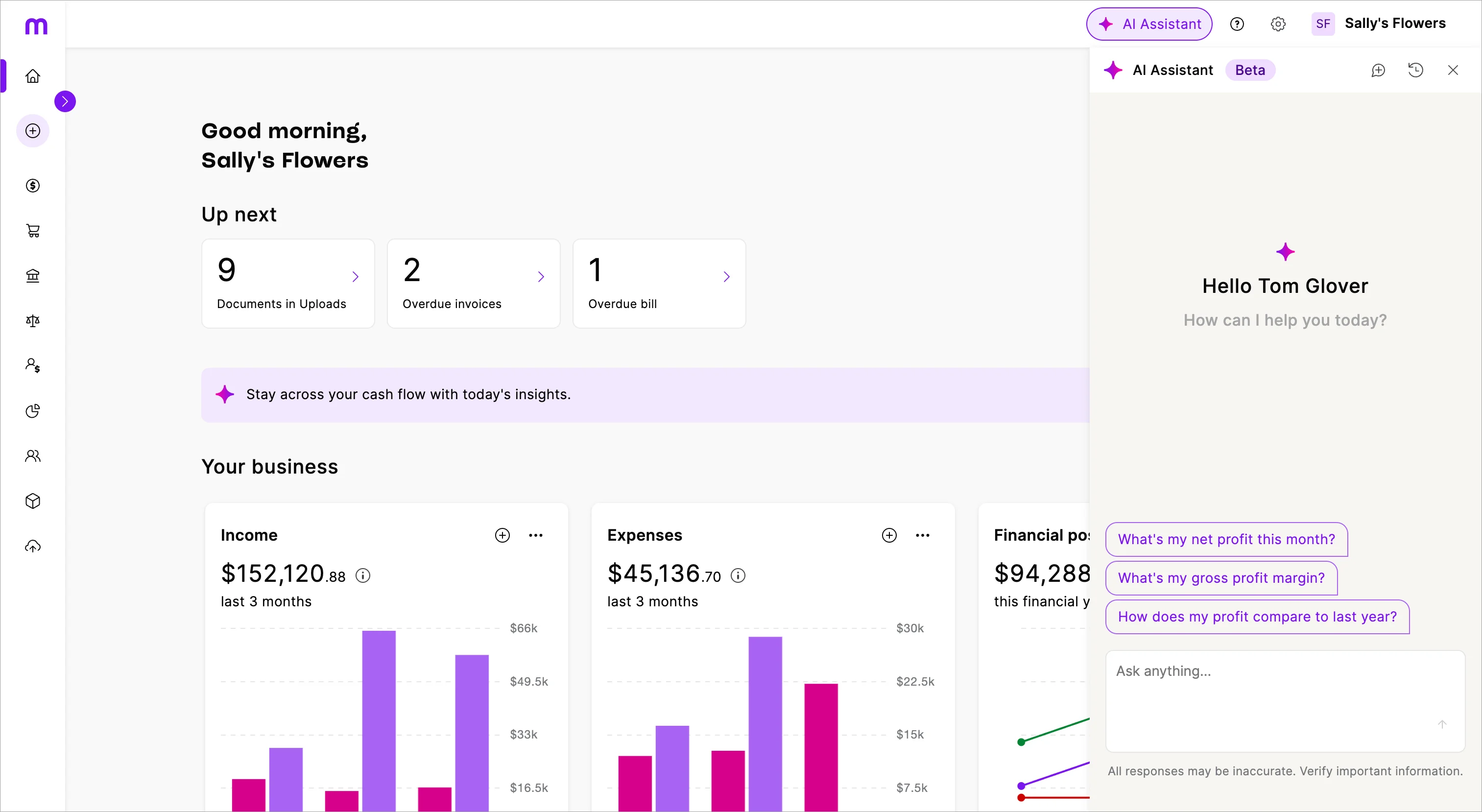Open the Contacts people icon in sidebar
The height and width of the screenshot is (812, 1482).
(x=33, y=456)
